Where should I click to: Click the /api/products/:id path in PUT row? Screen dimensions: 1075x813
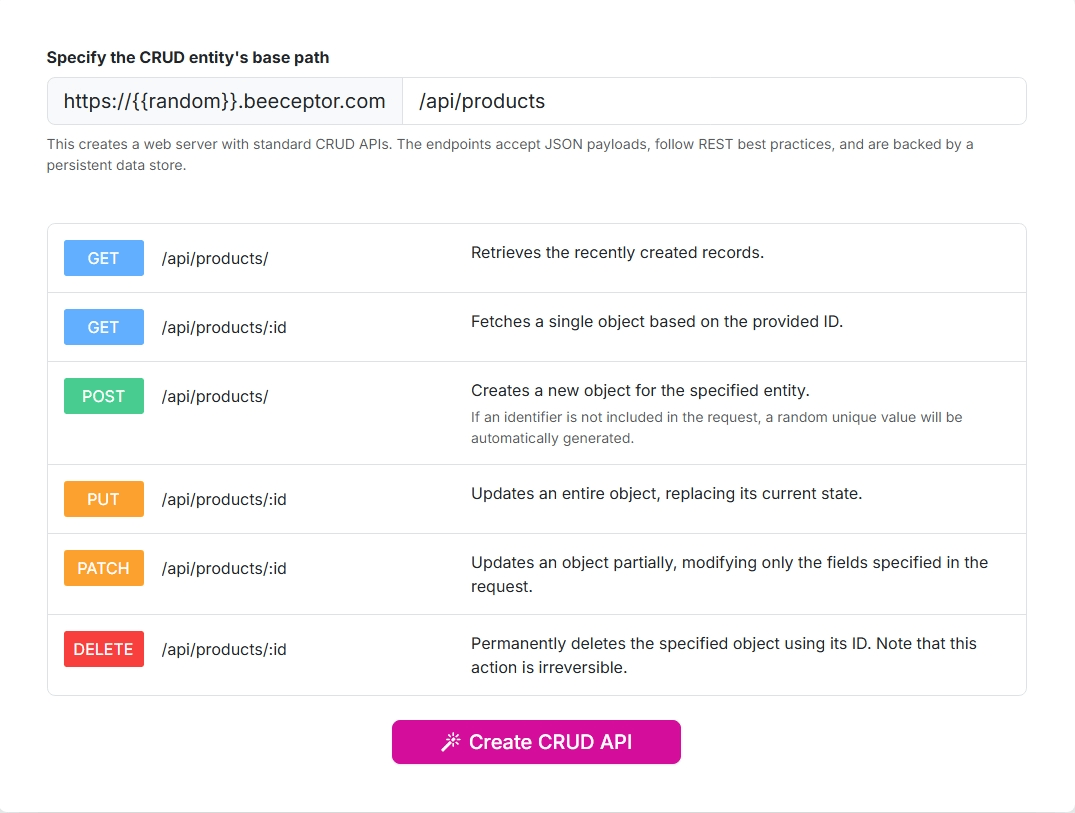(224, 499)
